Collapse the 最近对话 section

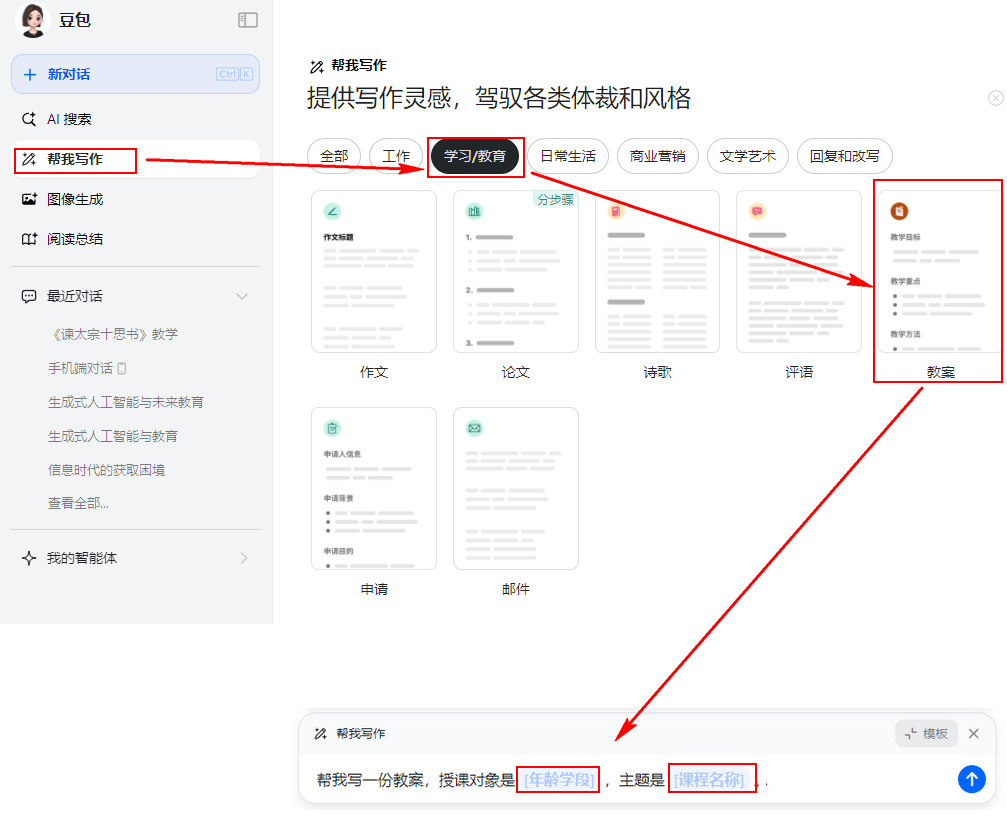[243, 296]
